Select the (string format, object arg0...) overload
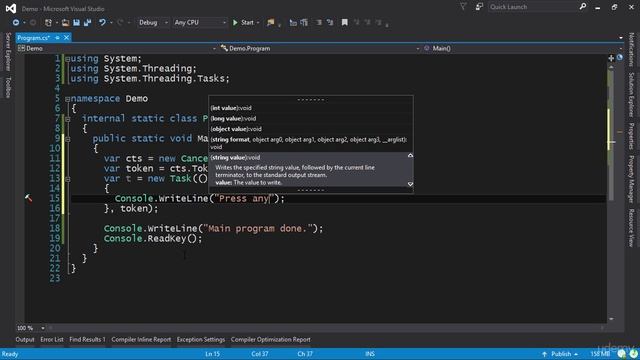 (311, 143)
